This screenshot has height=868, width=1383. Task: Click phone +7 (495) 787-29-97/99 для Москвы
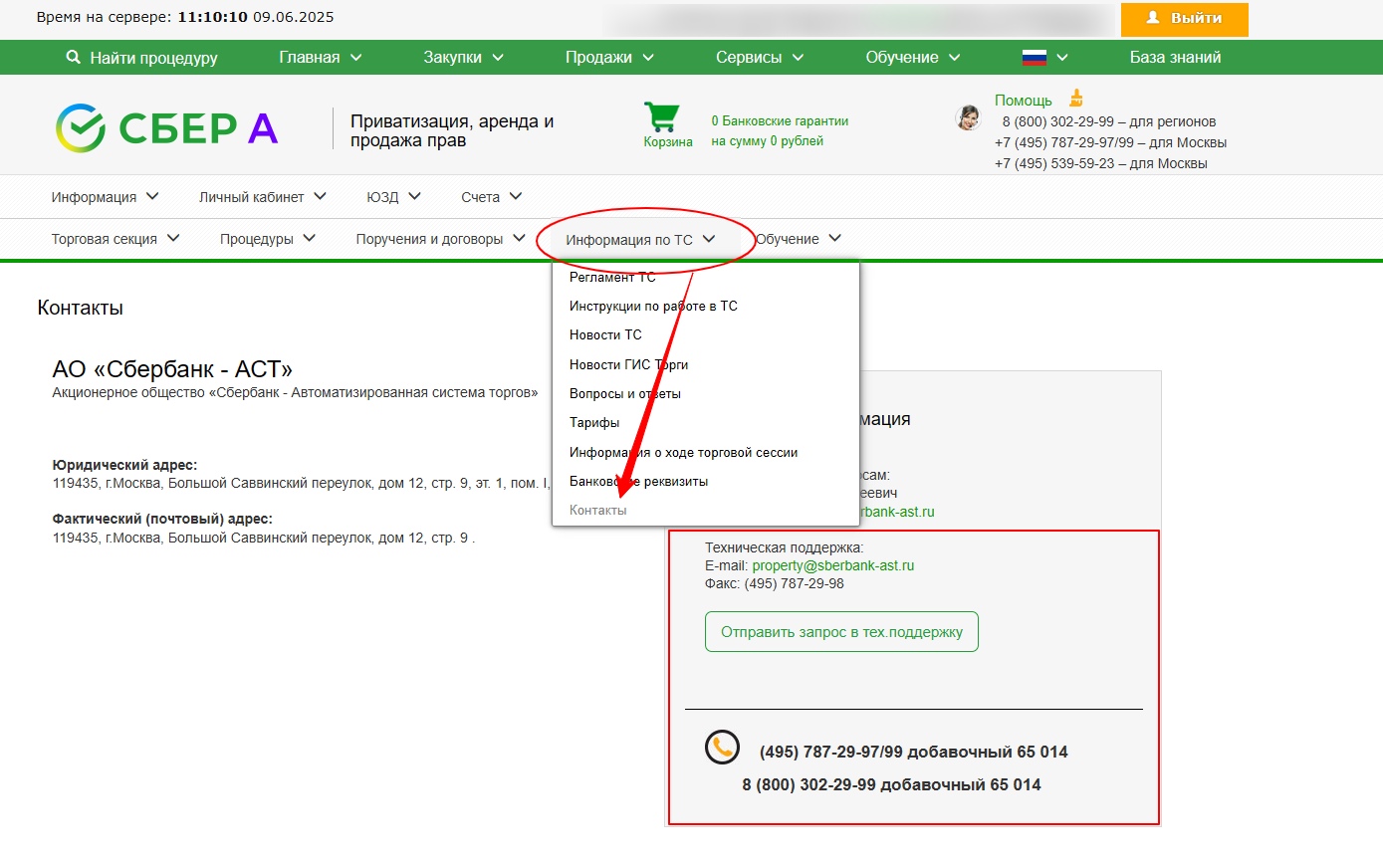tap(1110, 142)
